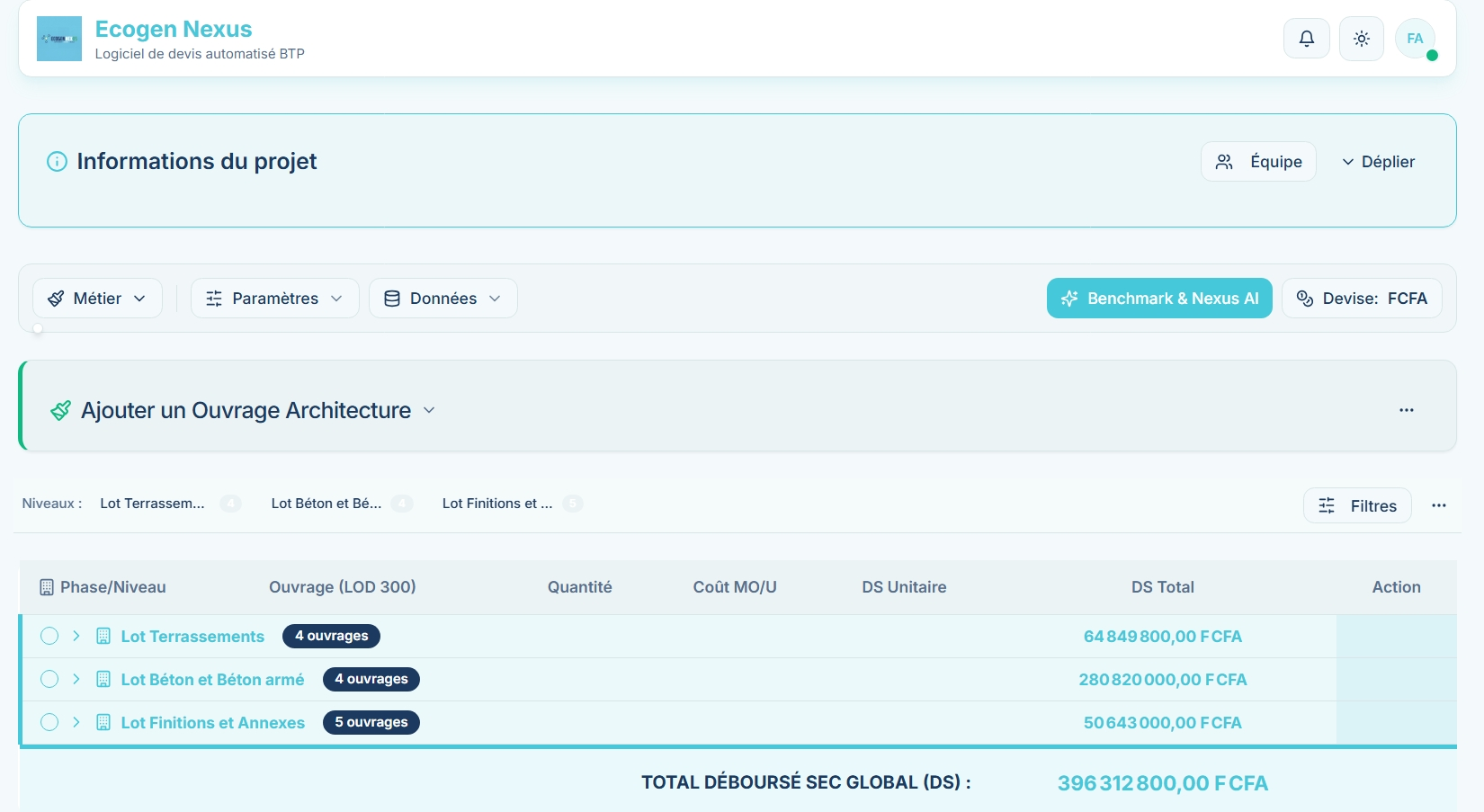1484x812 pixels.
Task: Select the Lot Terrassements row radio circle
Action: point(49,637)
